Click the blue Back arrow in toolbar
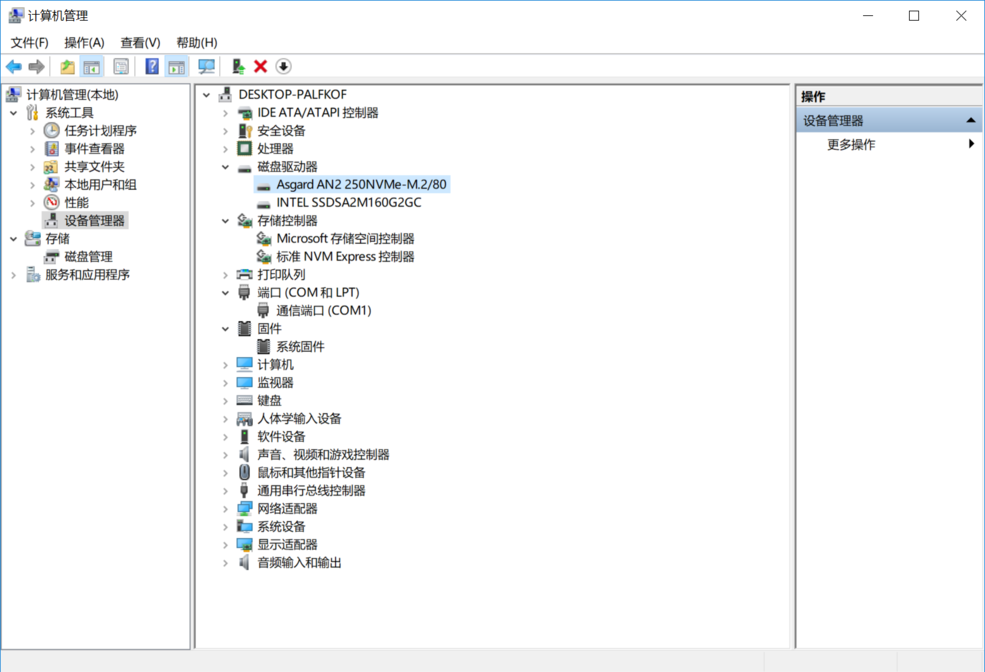Viewport: 985px width, 672px height. click(x=13, y=67)
